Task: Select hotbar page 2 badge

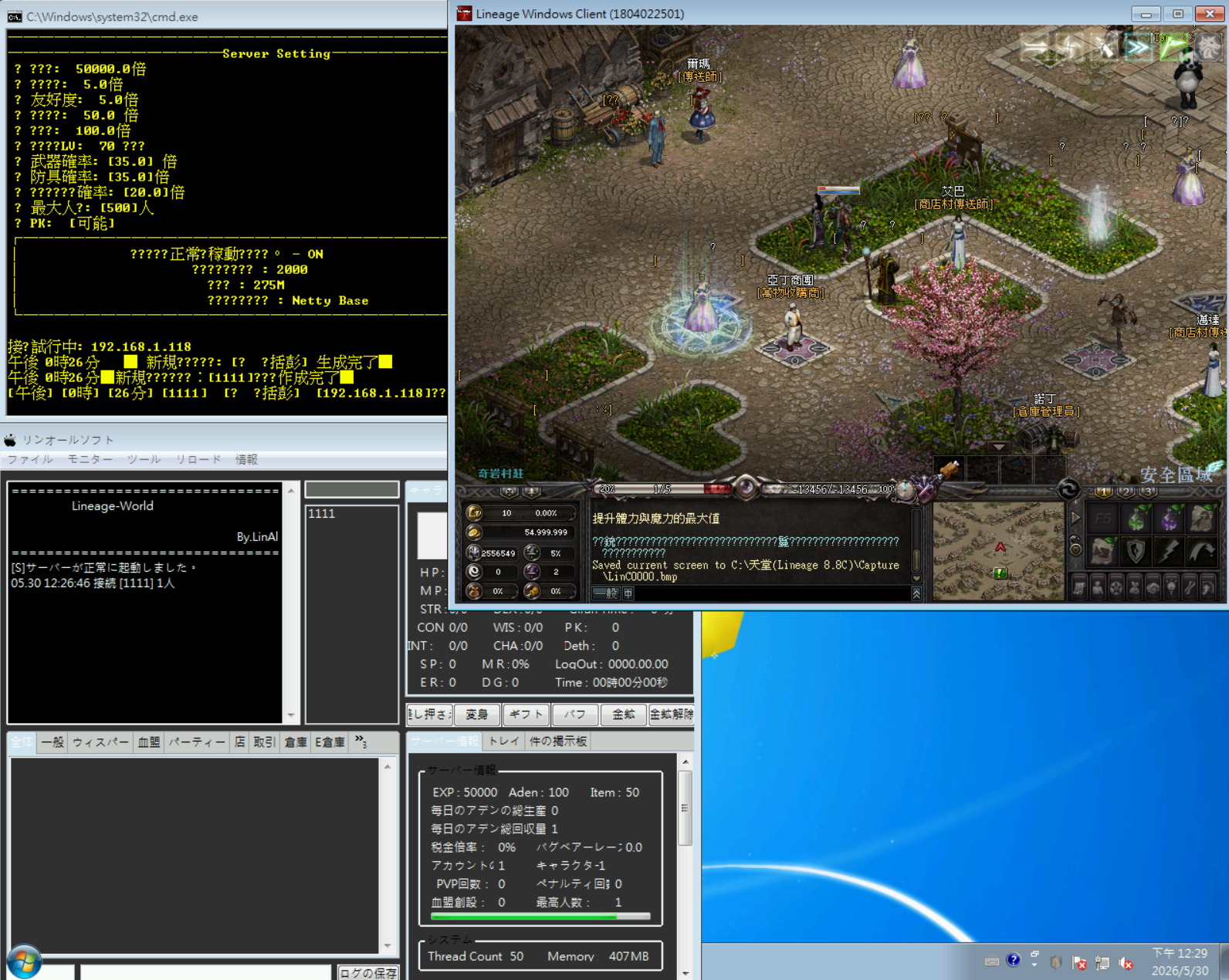Action: click(1127, 492)
